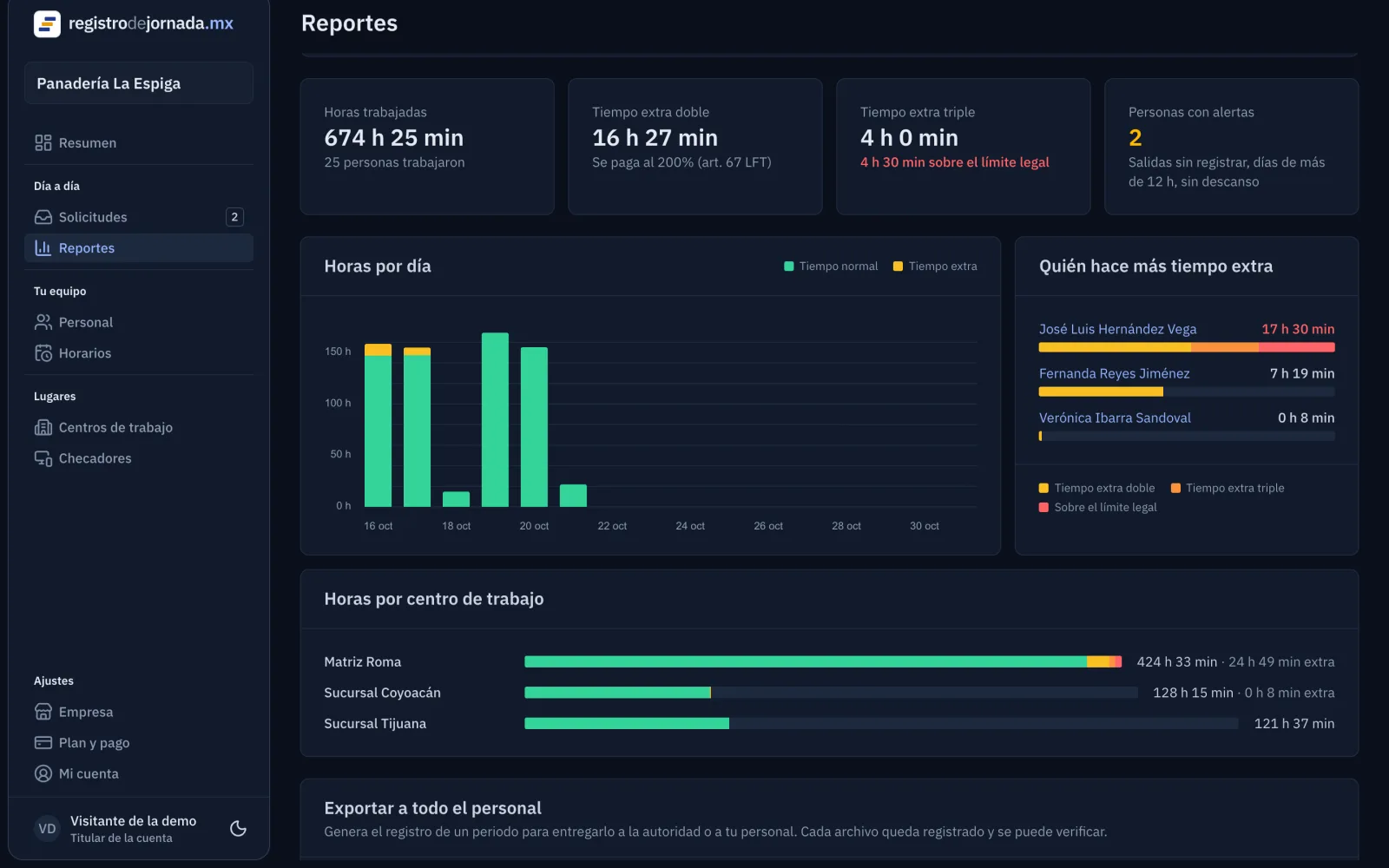Open Fernanda Reyes Jiménez's profile link
The width and height of the screenshot is (1389, 868).
[x=1114, y=373]
